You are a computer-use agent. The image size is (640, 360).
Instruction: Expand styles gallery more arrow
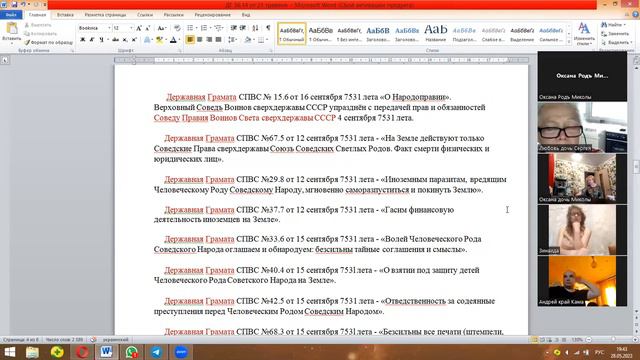(569, 41)
